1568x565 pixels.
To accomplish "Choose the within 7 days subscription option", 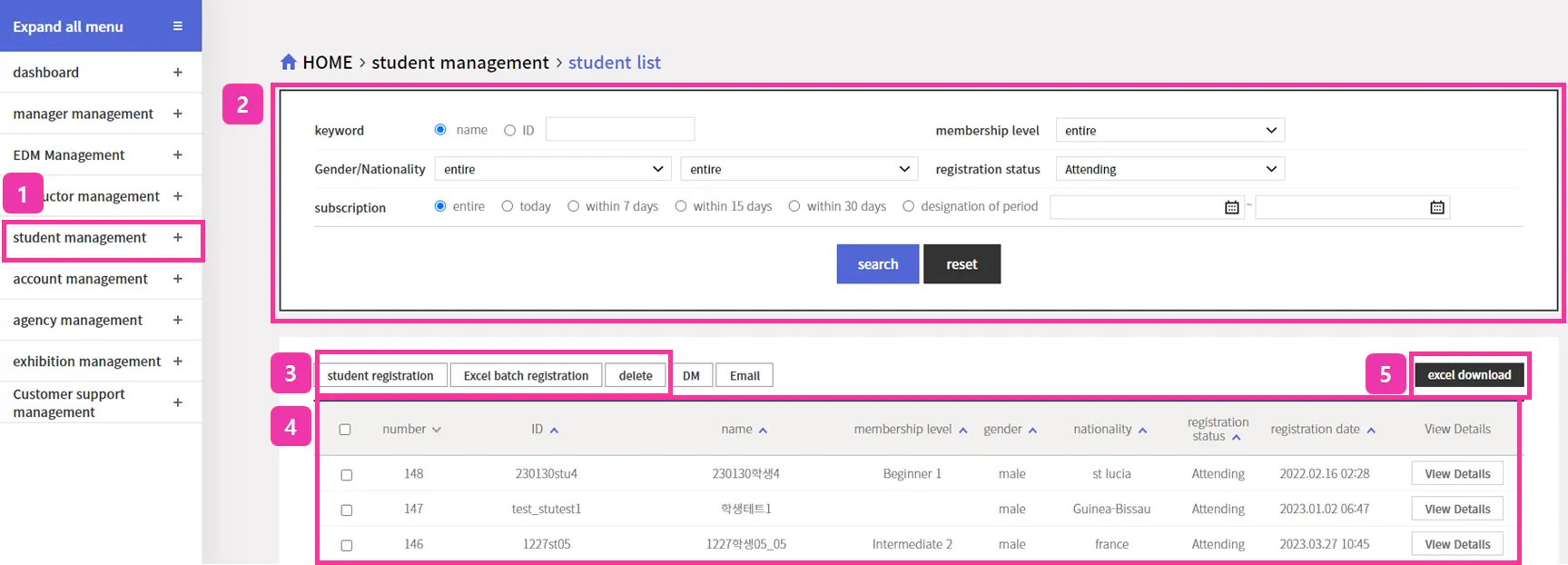I will (x=574, y=206).
